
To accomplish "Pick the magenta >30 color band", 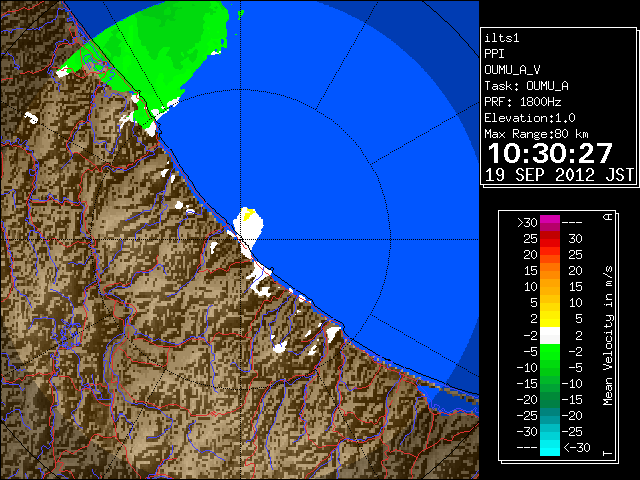I will click(550, 223).
